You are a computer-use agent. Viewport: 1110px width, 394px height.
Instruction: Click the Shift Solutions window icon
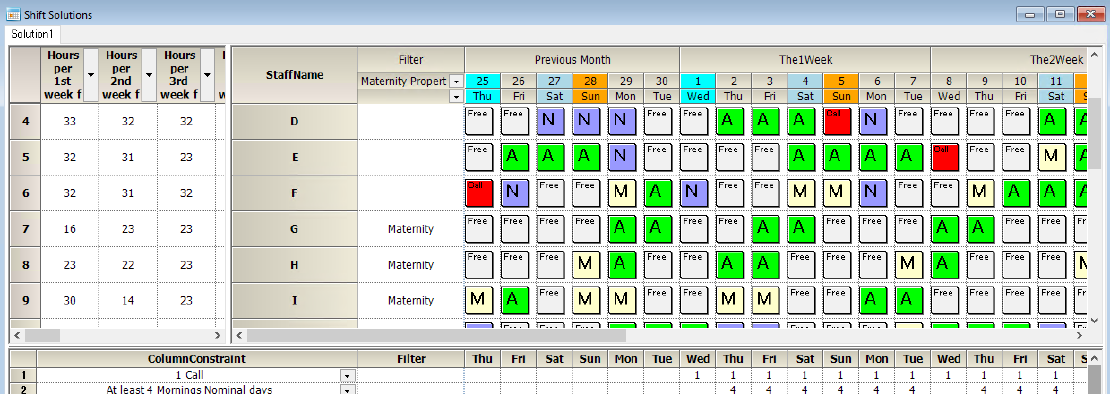pos(12,14)
